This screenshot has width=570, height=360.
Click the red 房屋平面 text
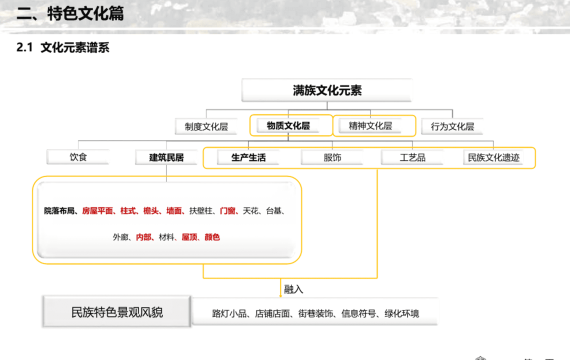97,211
